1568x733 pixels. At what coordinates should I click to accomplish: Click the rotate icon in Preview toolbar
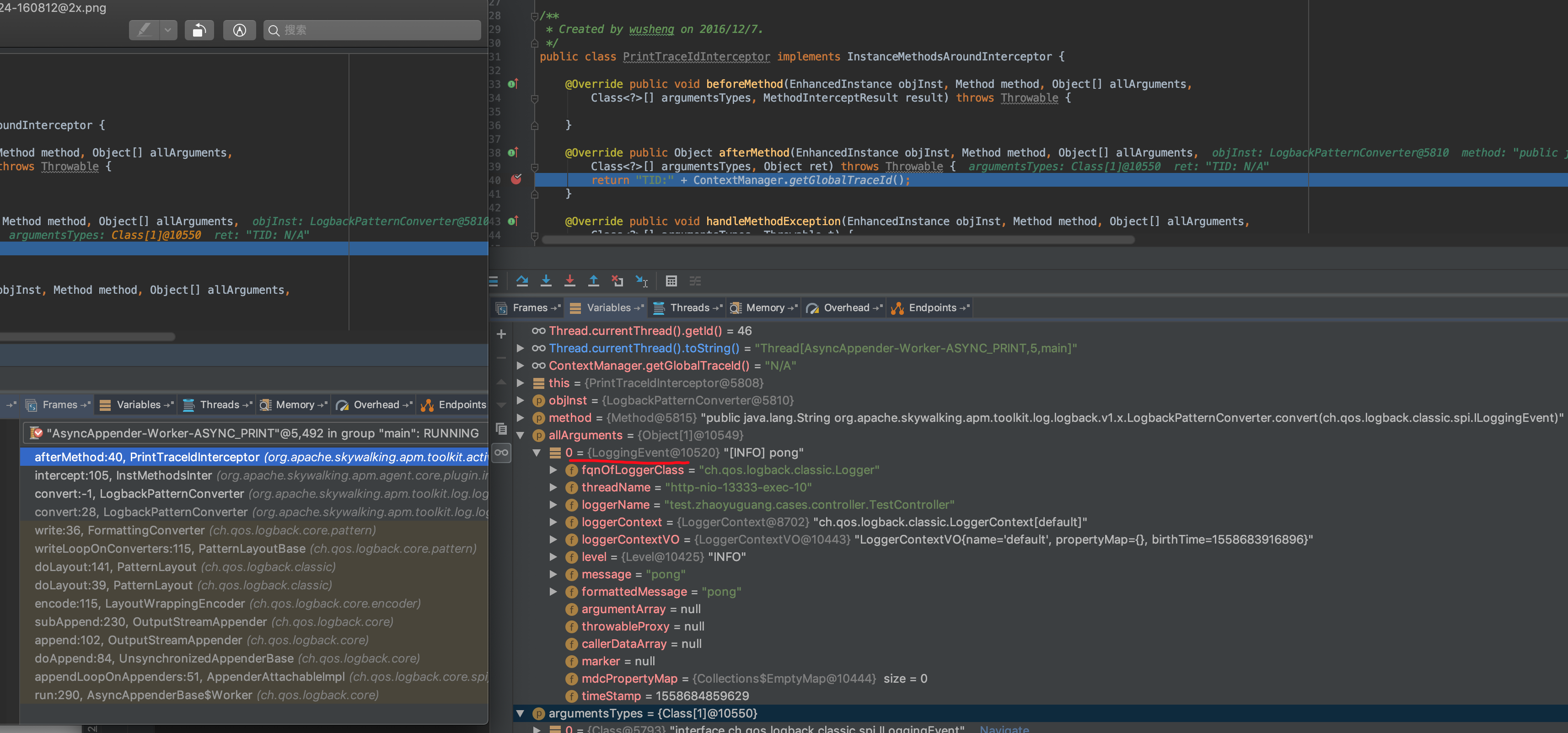(x=199, y=30)
